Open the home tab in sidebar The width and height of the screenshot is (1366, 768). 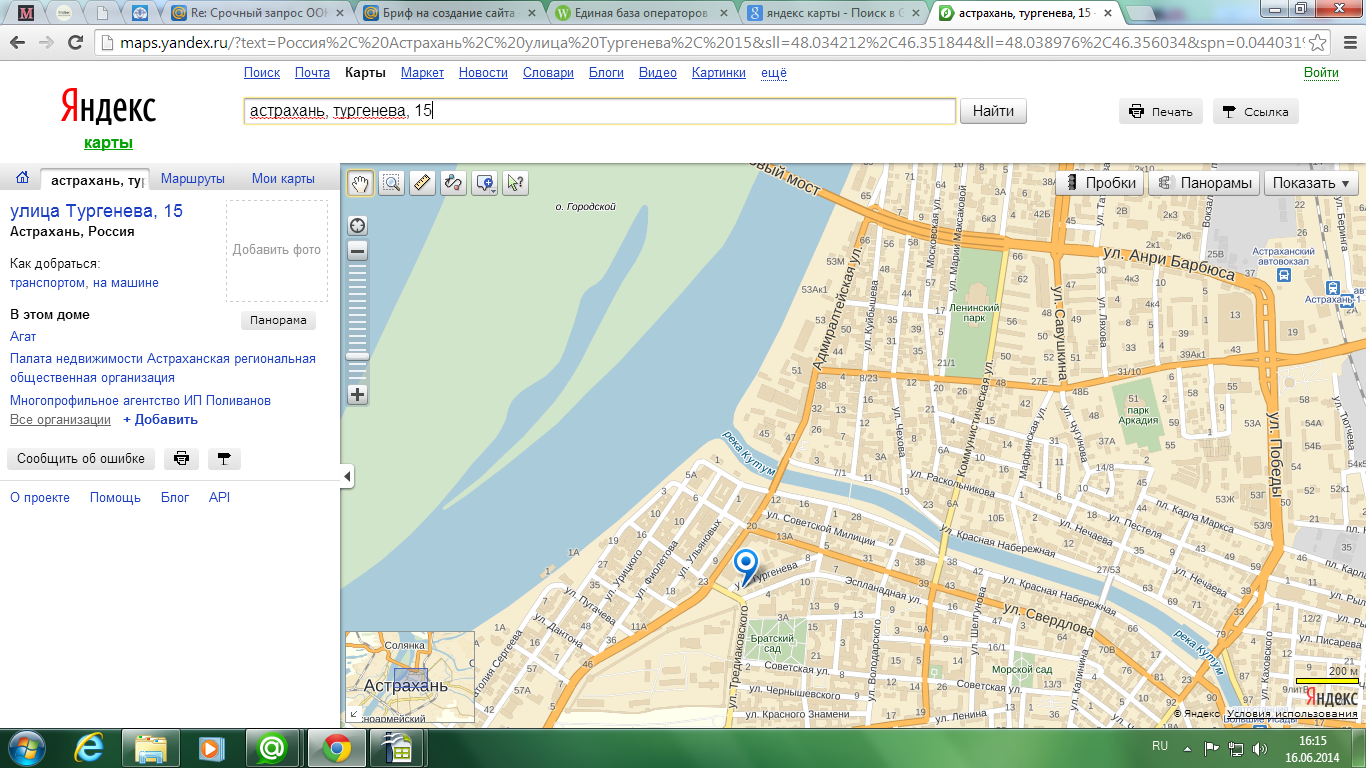(22, 178)
